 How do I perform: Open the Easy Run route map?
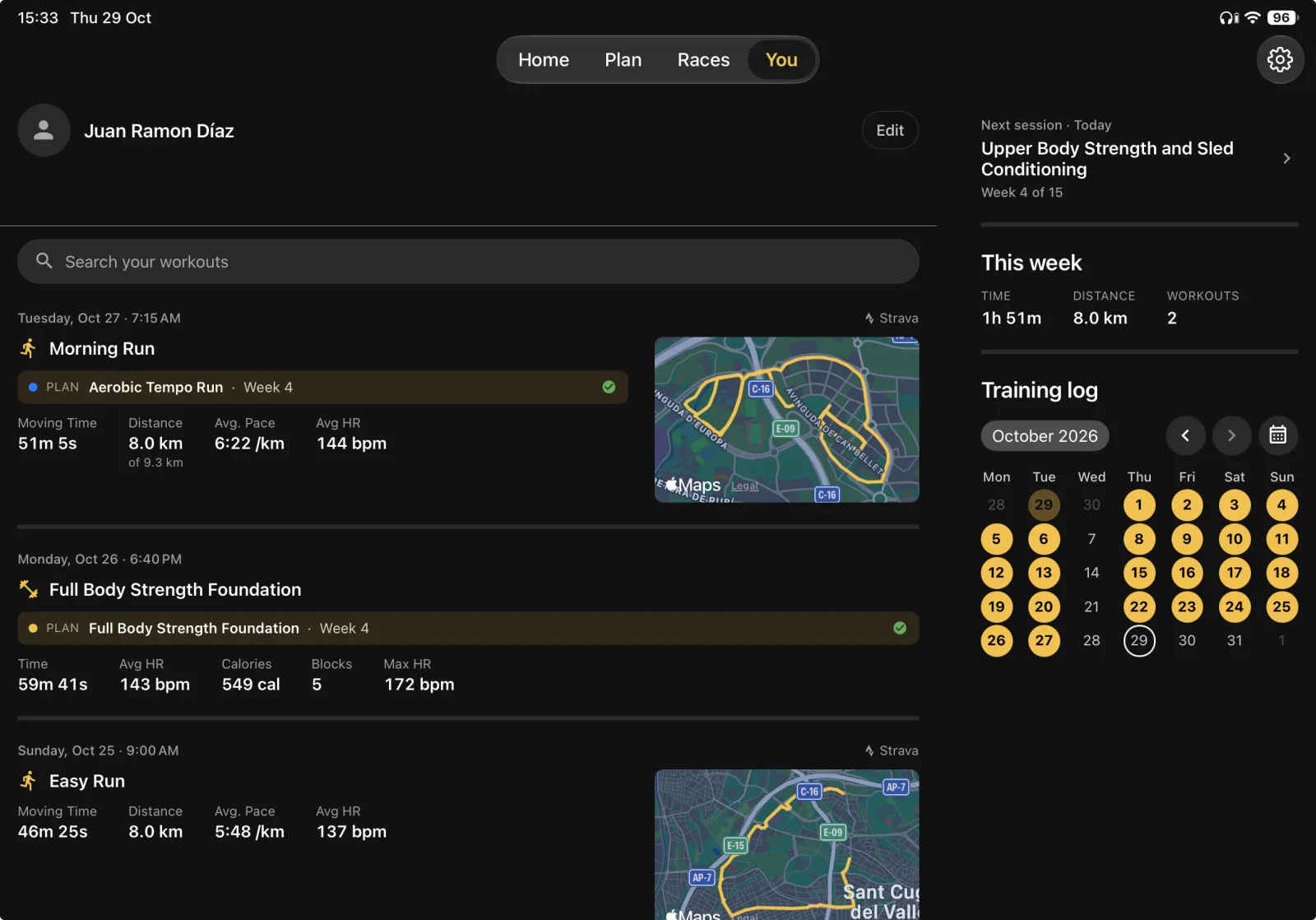pos(786,844)
